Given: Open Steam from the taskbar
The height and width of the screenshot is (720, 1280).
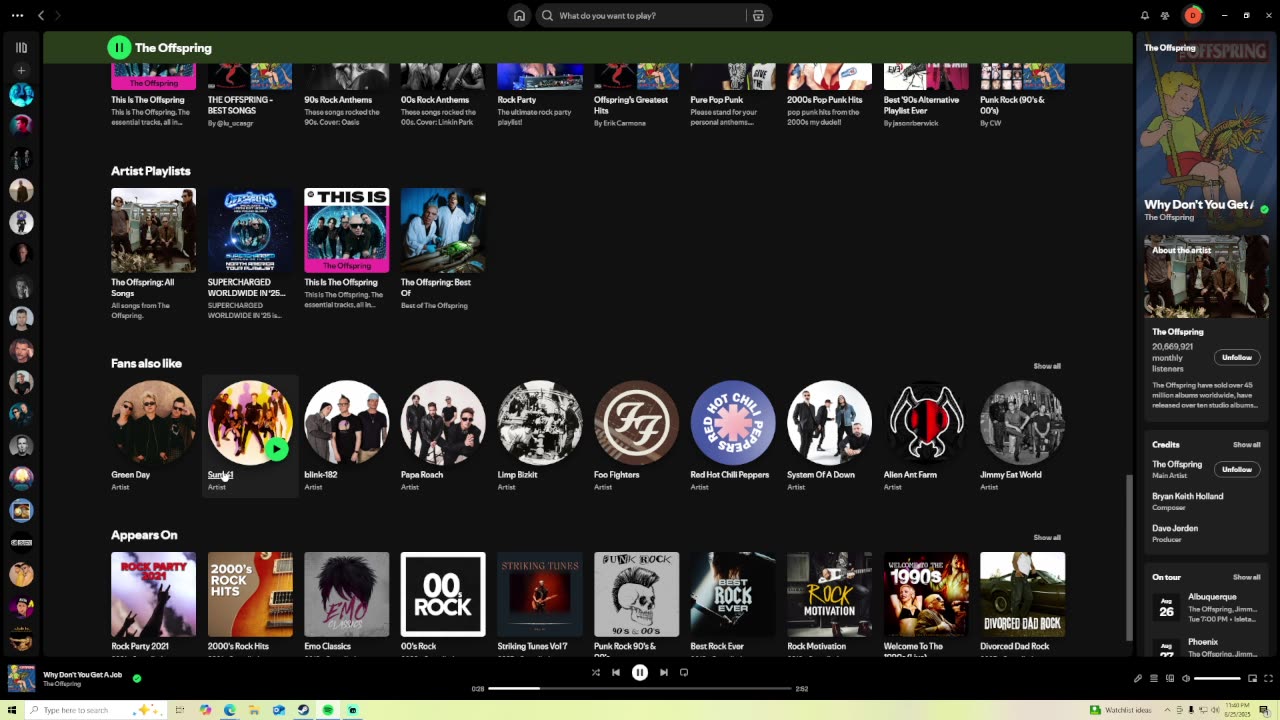Looking at the screenshot, I should click(x=303, y=710).
